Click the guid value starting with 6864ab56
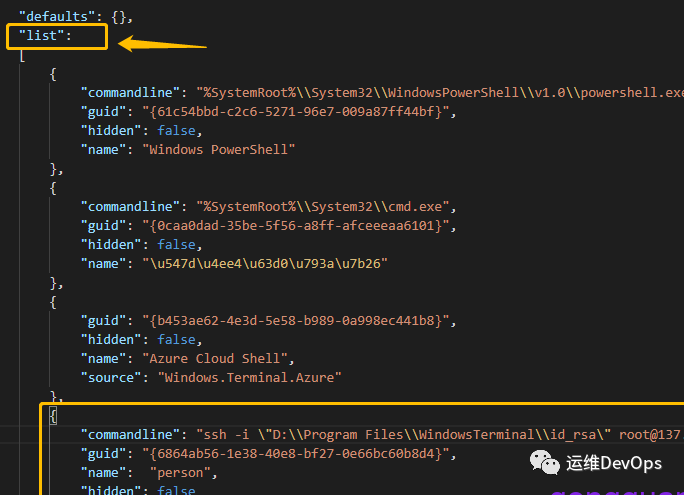This screenshot has height=495, width=684. [x=296, y=454]
